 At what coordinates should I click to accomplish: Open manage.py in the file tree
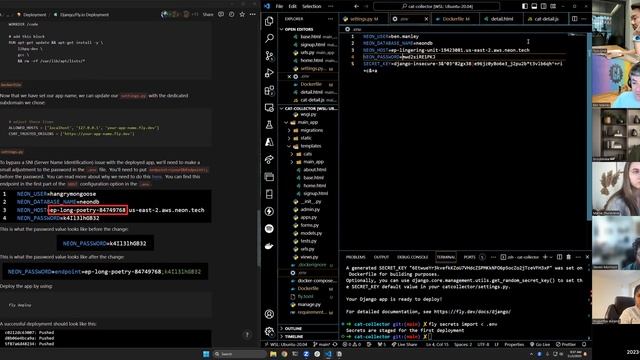click(x=309, y=304)
